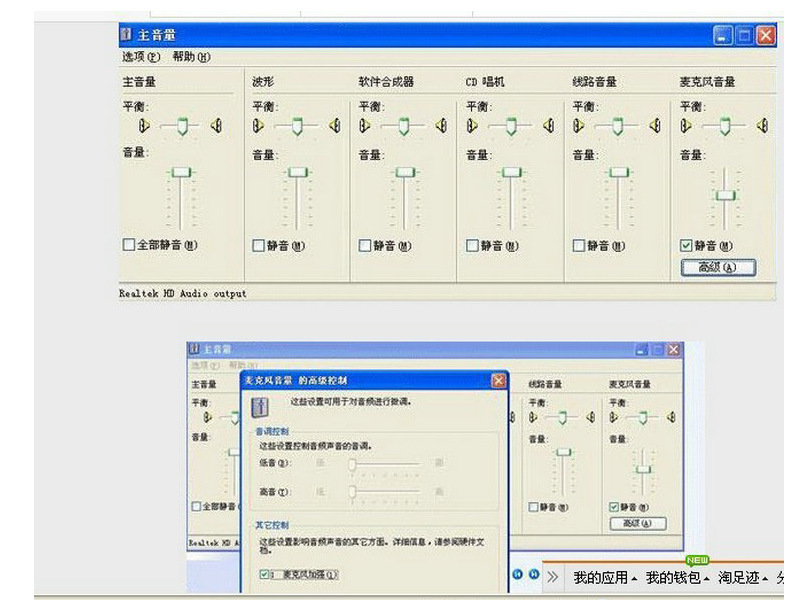Click second blue round icon in bottom bar
797x600 pixels.
(534, 574)
